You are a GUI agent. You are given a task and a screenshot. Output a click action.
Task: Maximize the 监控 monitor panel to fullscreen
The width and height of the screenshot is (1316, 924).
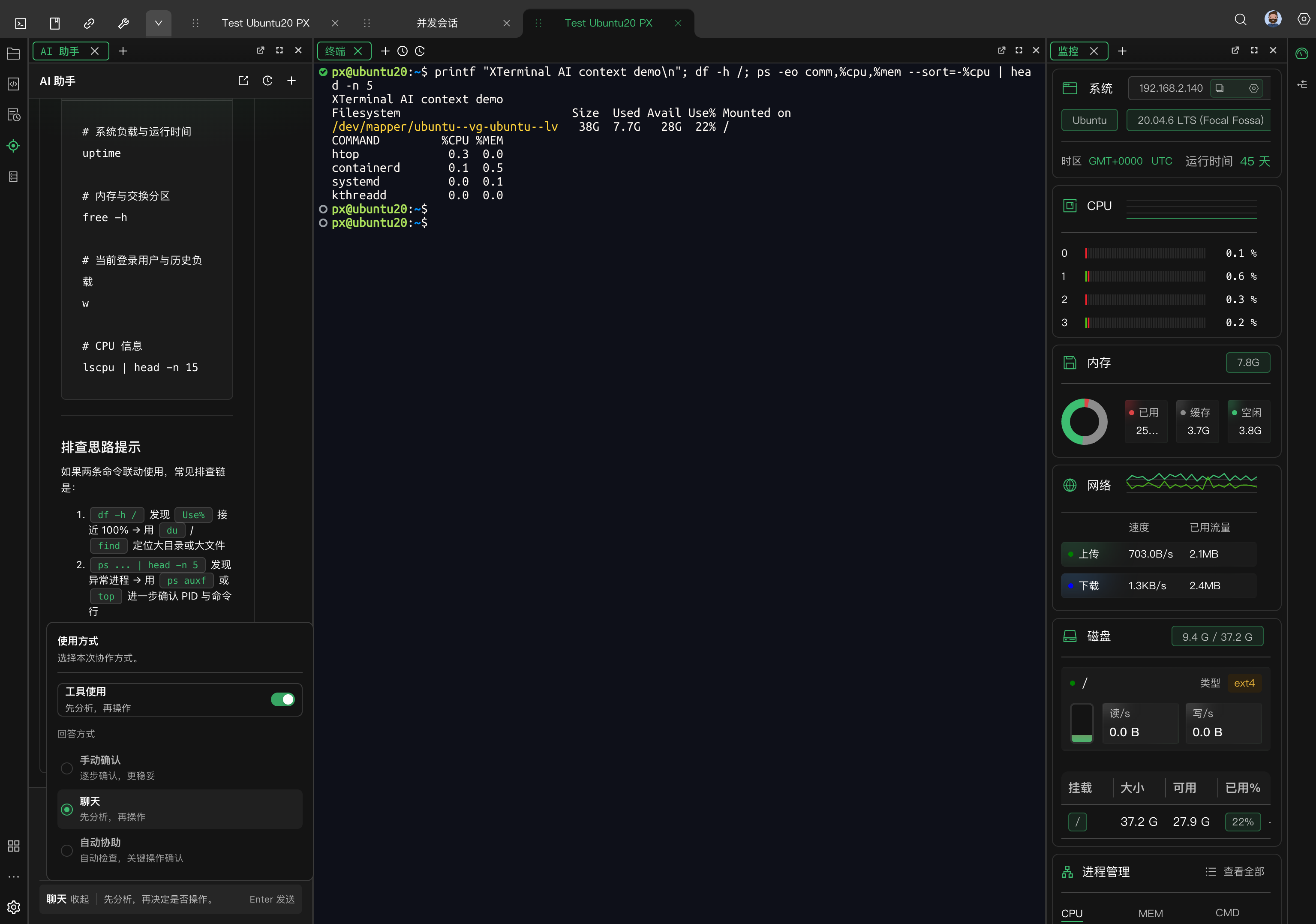click(x=1255, y=51)
